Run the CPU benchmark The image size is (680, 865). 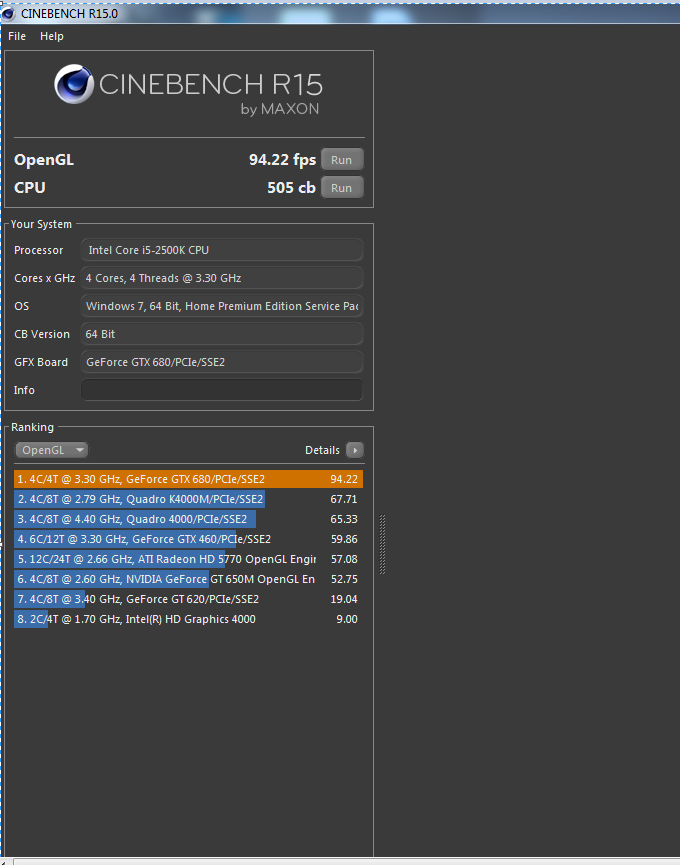click(342, 188)
